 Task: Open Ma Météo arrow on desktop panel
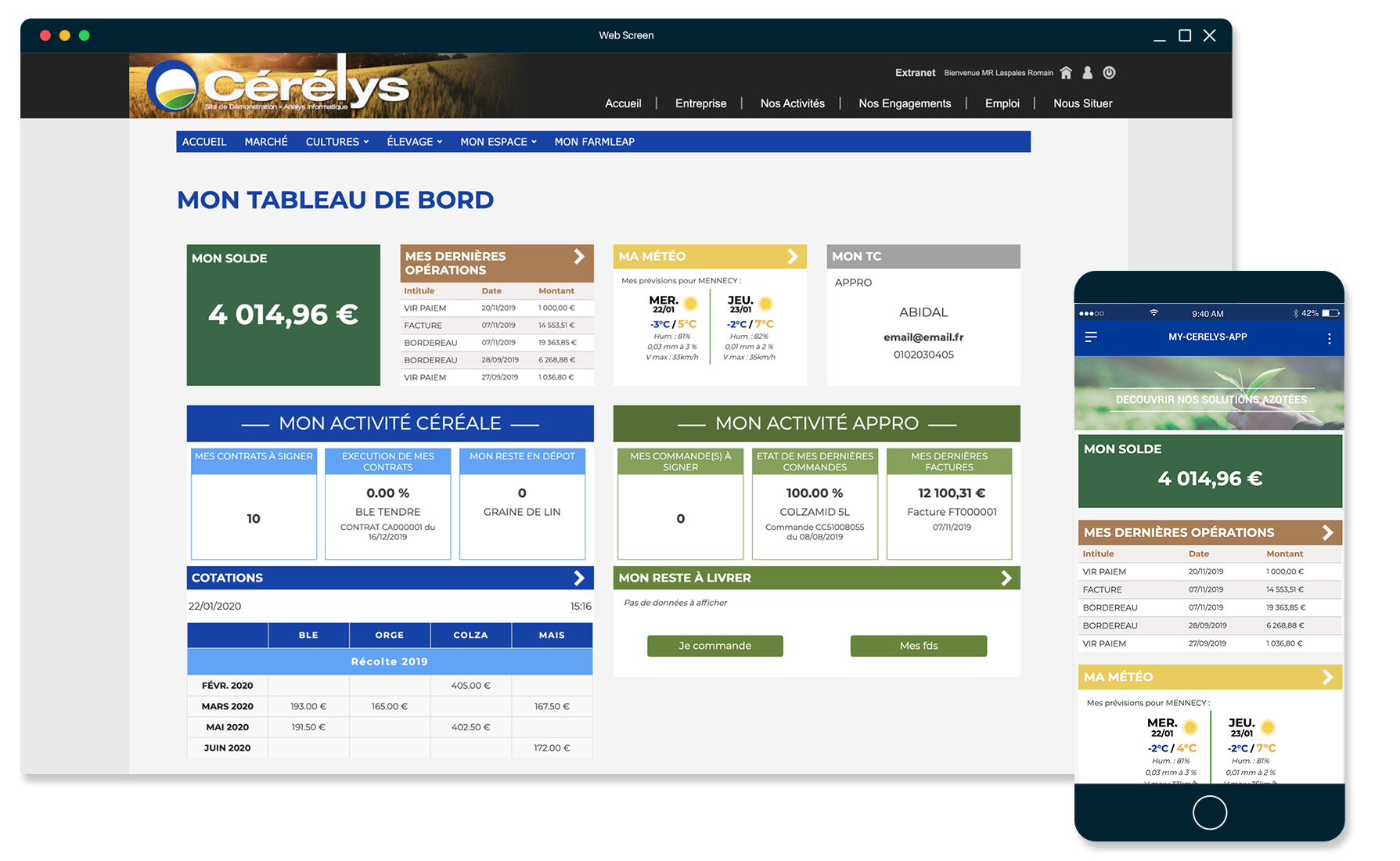point(793,257)
